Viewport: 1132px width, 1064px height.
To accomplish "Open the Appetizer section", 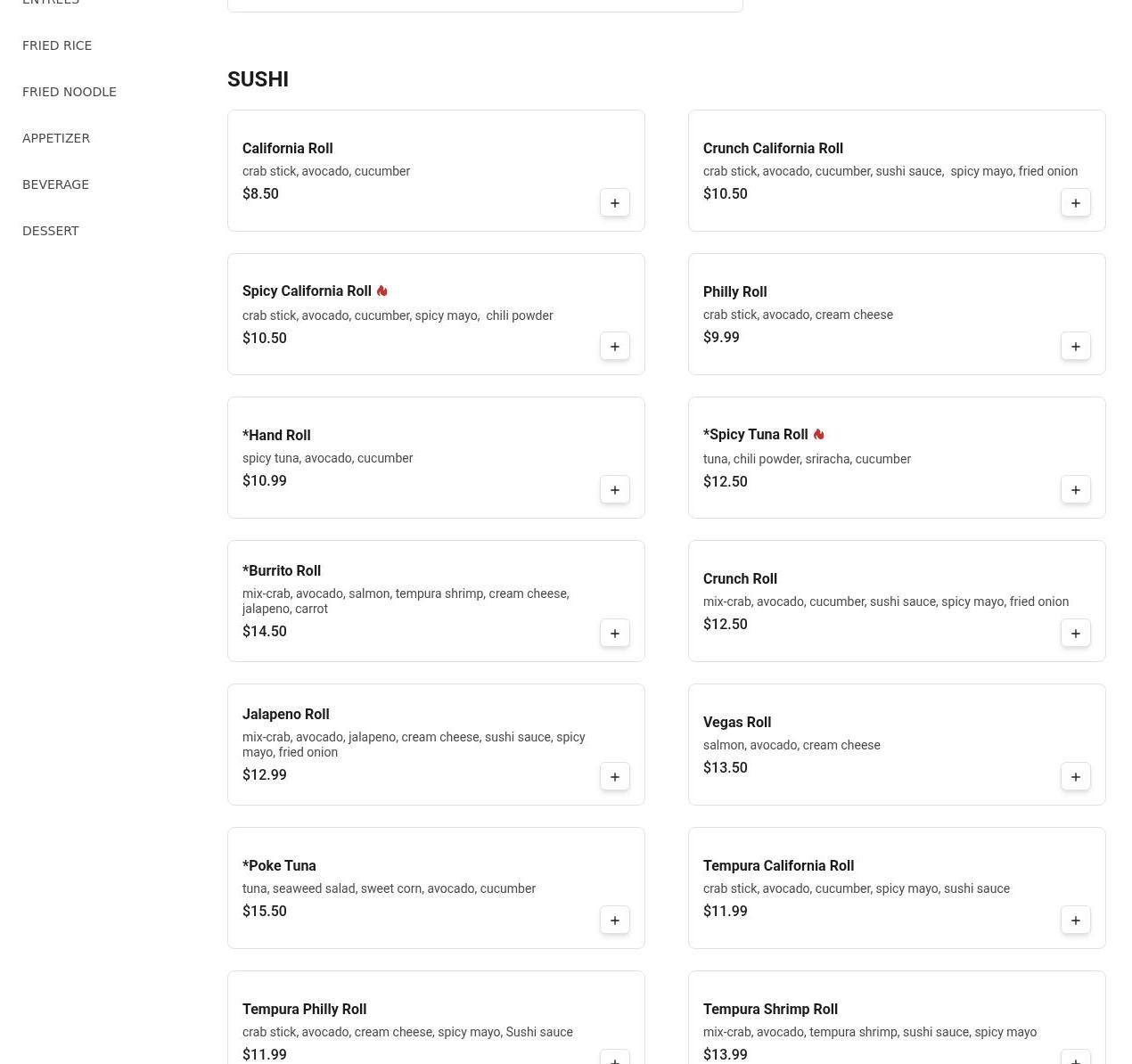I will 56,138.
